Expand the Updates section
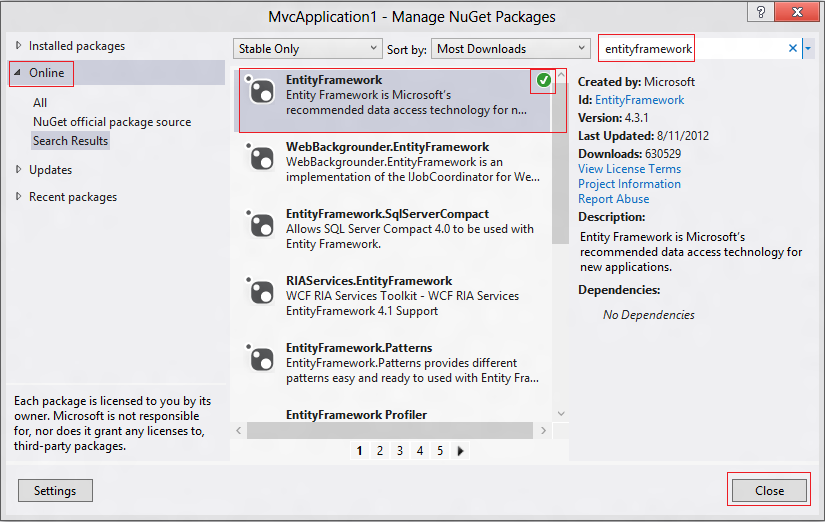The image size is (825, 522). (x=17, y=170)
